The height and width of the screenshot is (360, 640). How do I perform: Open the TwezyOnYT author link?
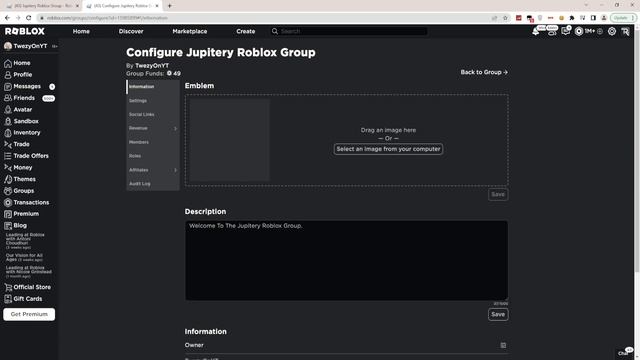point(152,66)
